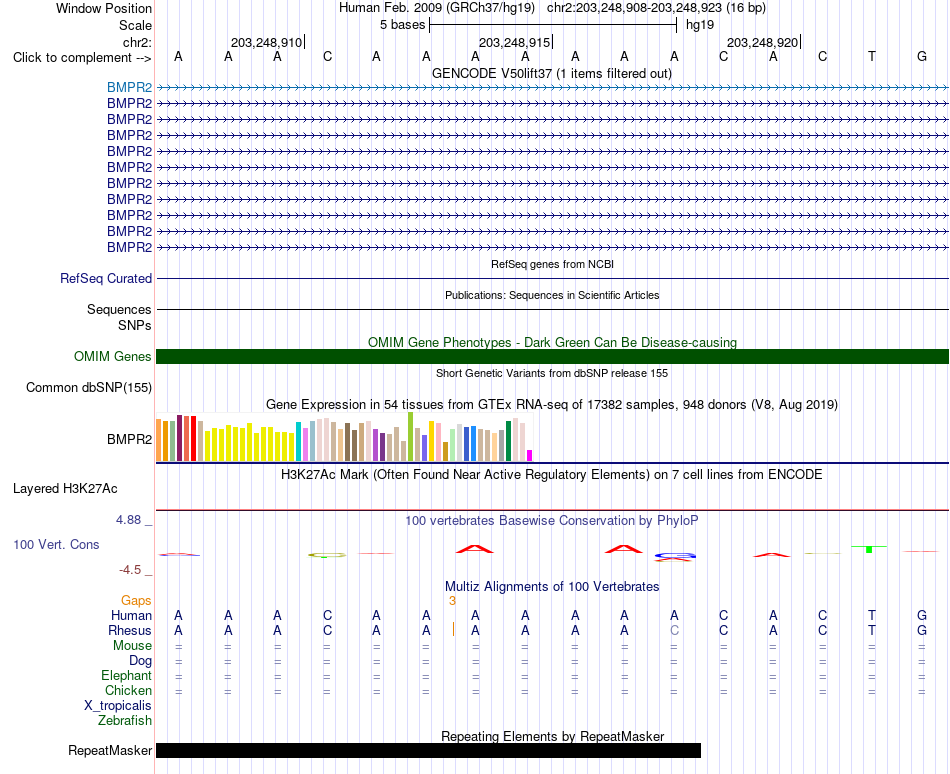Click 'chr2:203,248,908-203,248,923 (16 bp)' position text
The image size is (950, 774).
tap(656, 8)
